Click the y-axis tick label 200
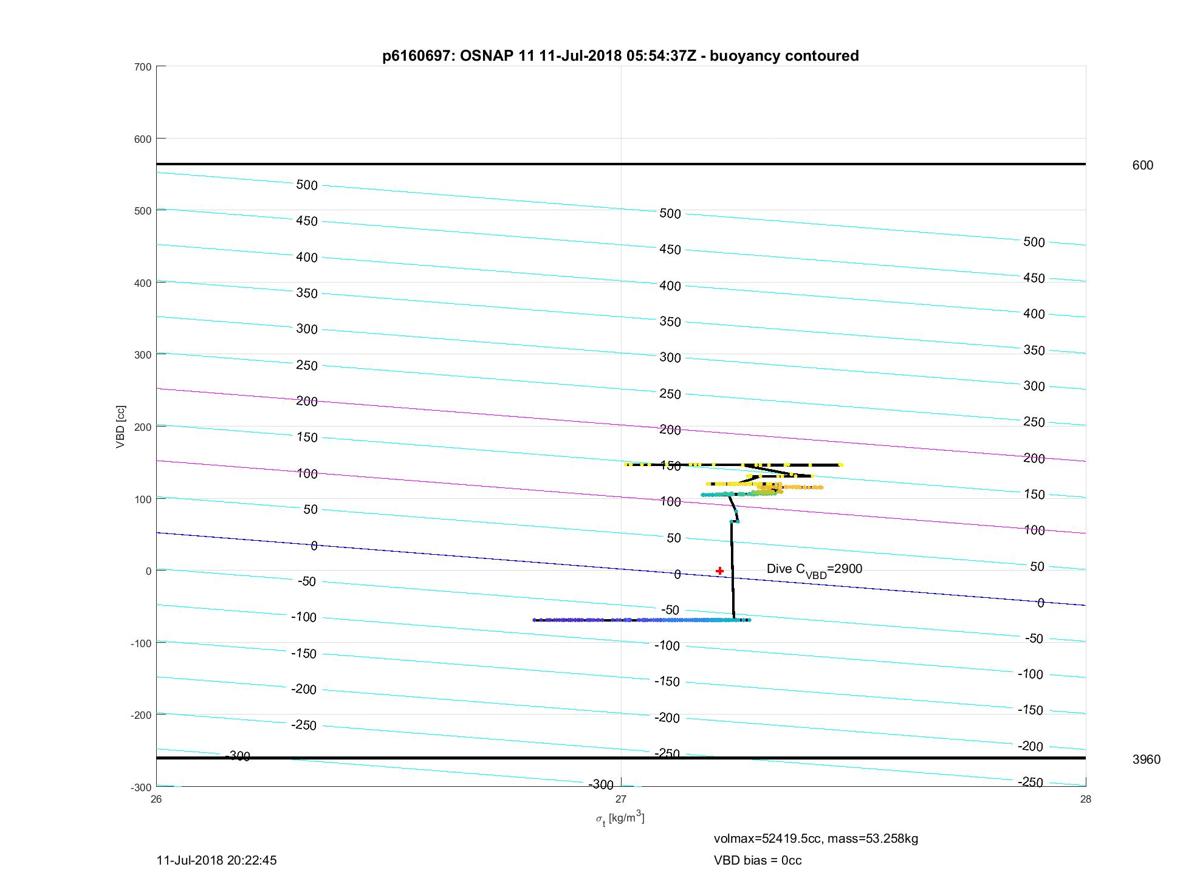Viewport: 1200px width, 885px height. coord(142,427)
